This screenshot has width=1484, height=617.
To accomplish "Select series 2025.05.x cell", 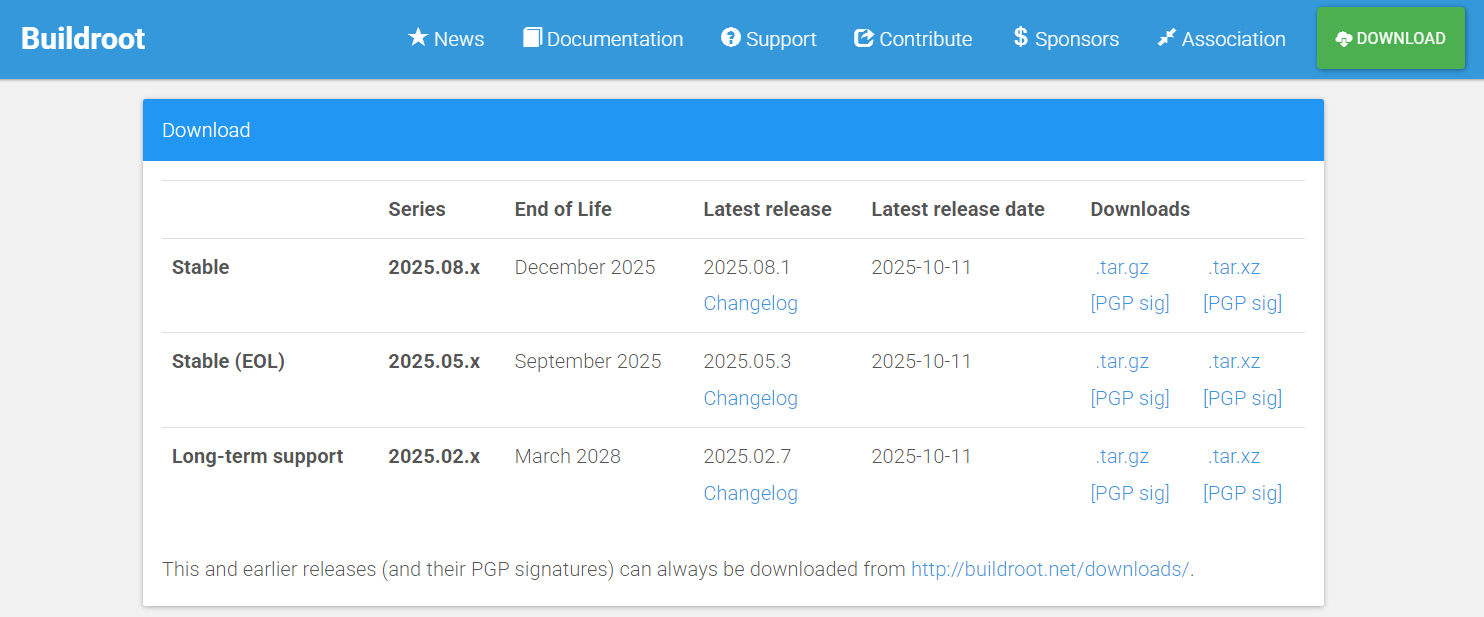I will point(434,361).
